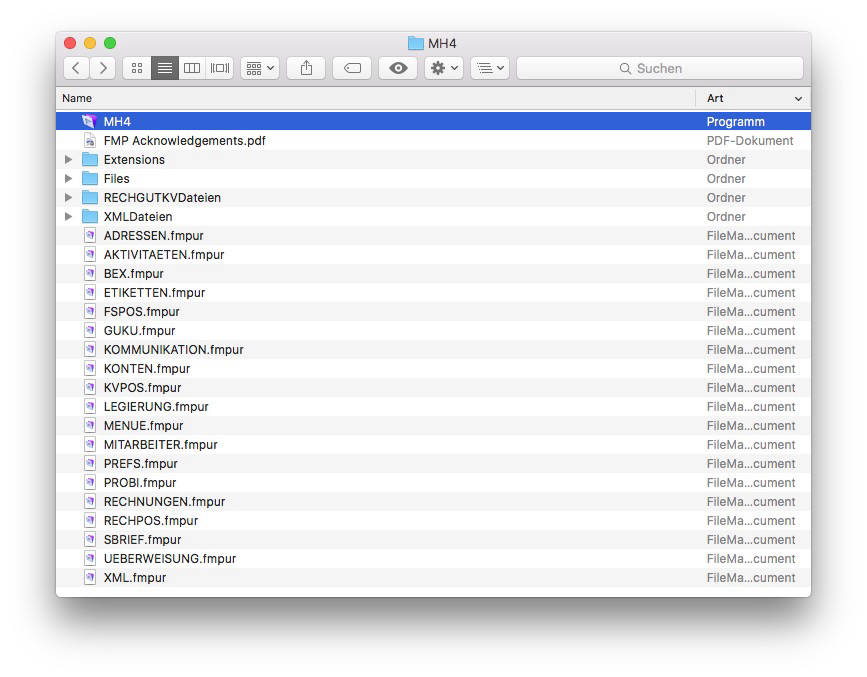Open the path/list options dropdown
The height and width of the screenshot is (677, 867).
490,68
